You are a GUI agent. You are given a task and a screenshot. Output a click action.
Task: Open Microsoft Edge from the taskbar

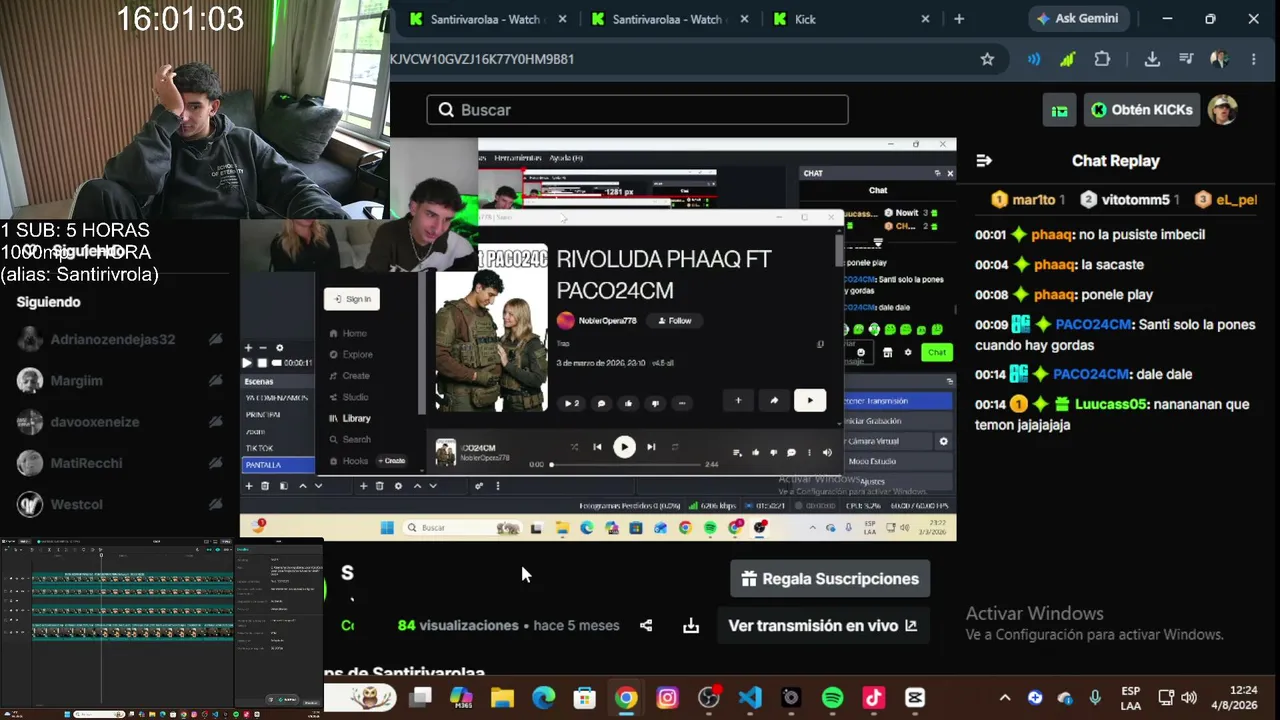coord(543,698)
